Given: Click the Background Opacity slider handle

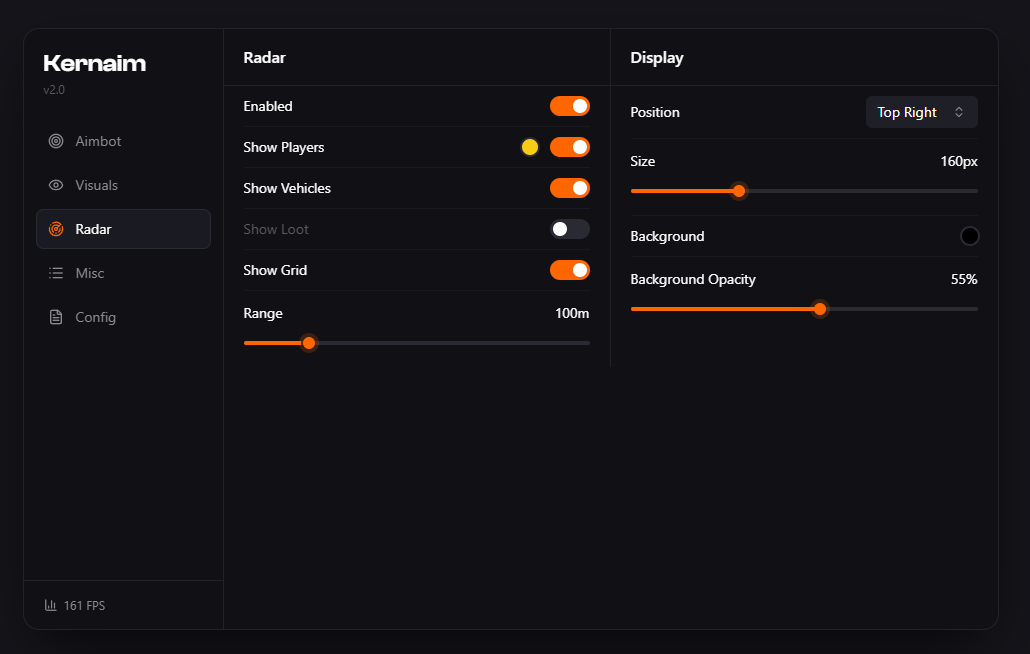Looking at the screenshot, I should tap(820, 309).
